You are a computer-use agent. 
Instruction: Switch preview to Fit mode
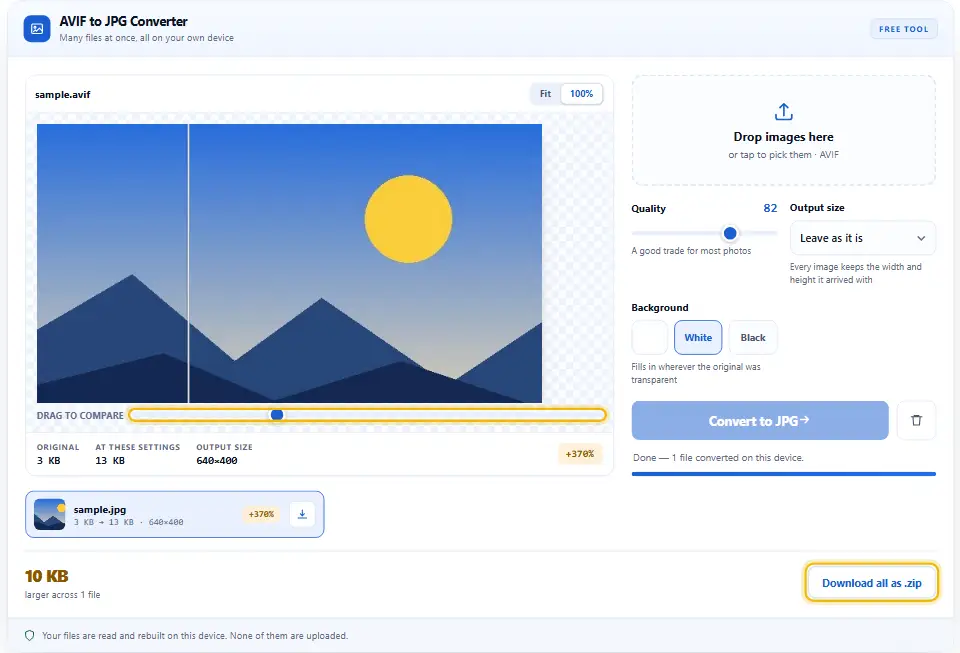click(546, 94)
